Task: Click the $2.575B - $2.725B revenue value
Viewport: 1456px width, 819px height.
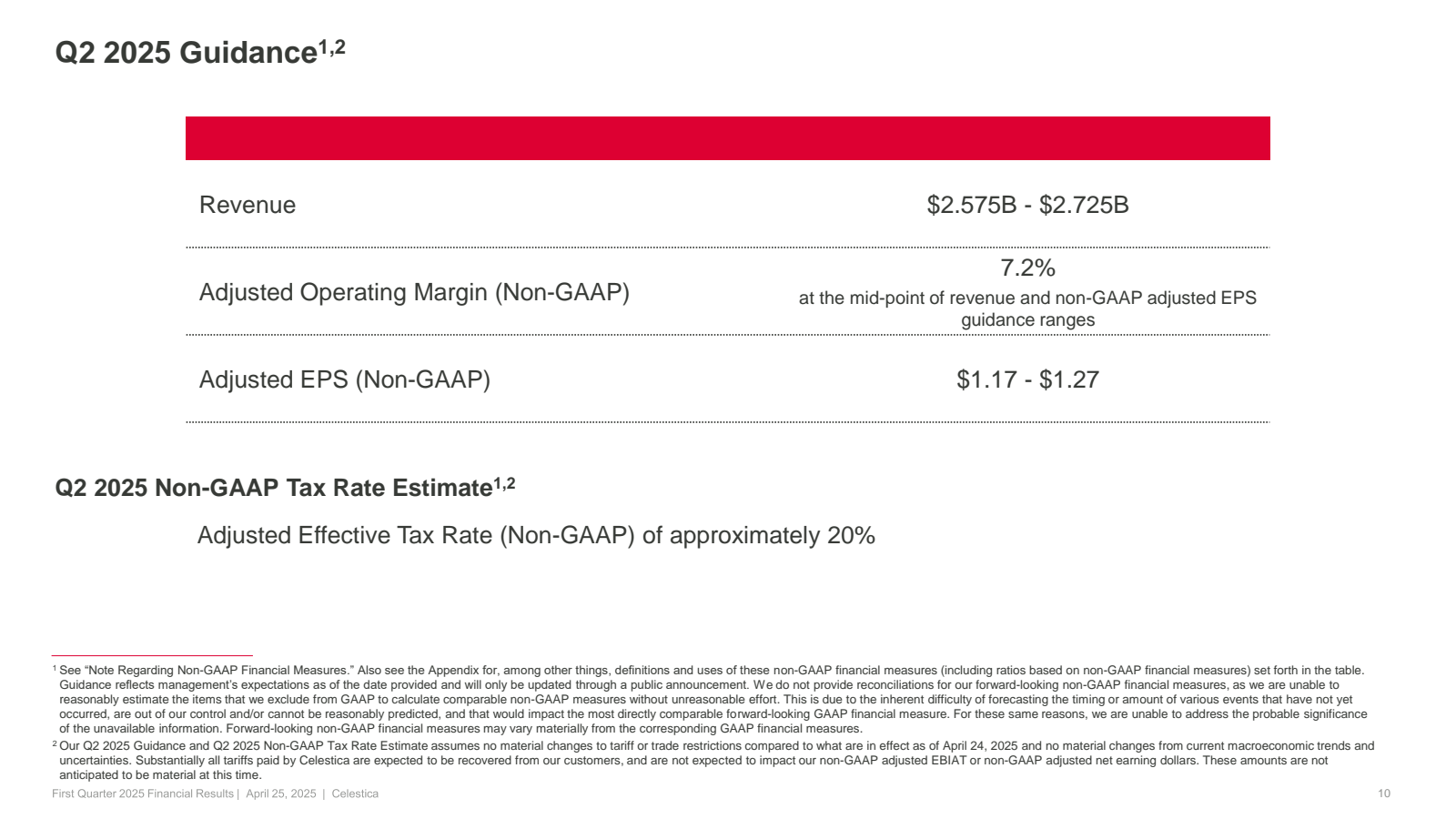Action: [x=1027, y=205]
